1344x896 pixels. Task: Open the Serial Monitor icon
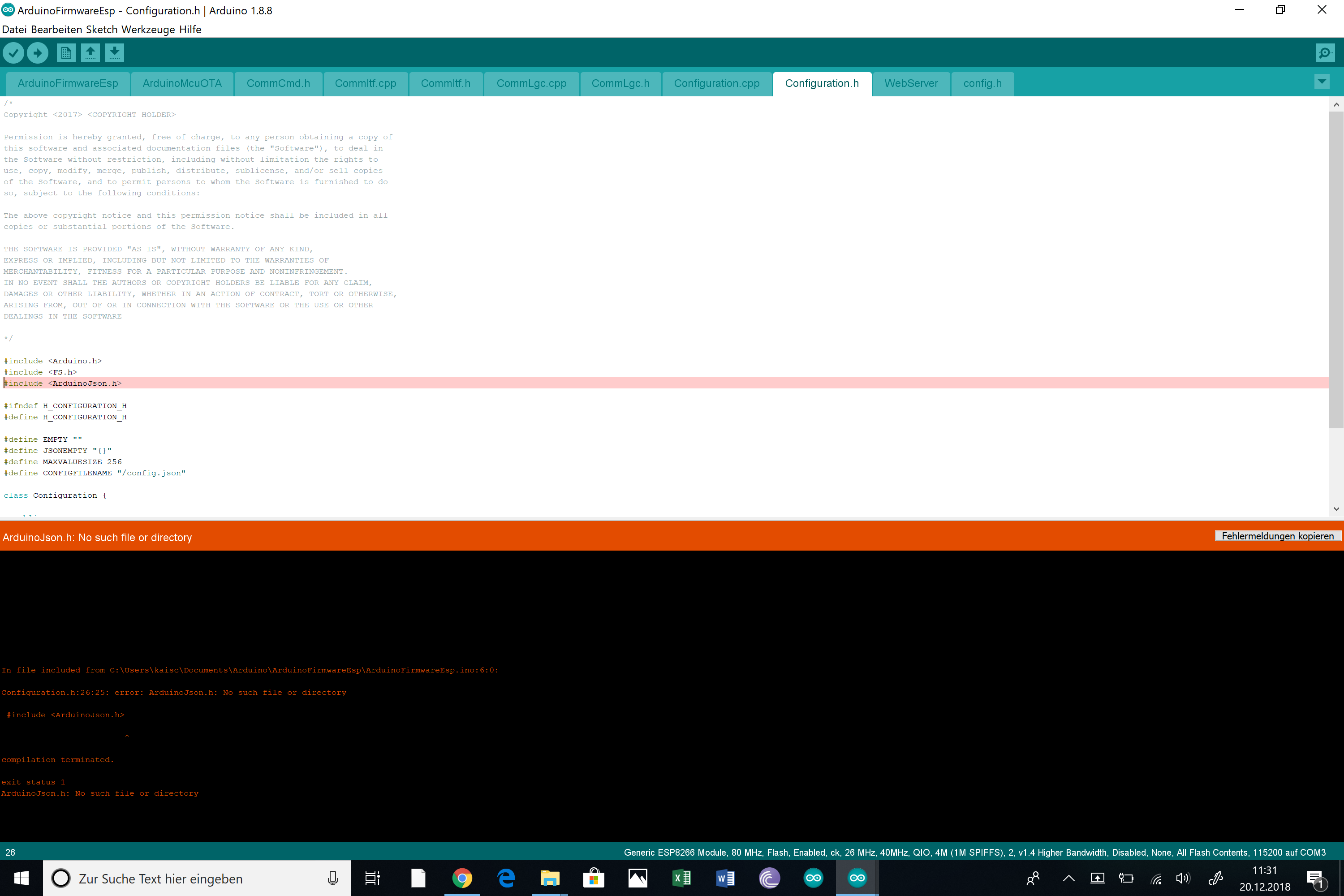tap(1325, 52)
